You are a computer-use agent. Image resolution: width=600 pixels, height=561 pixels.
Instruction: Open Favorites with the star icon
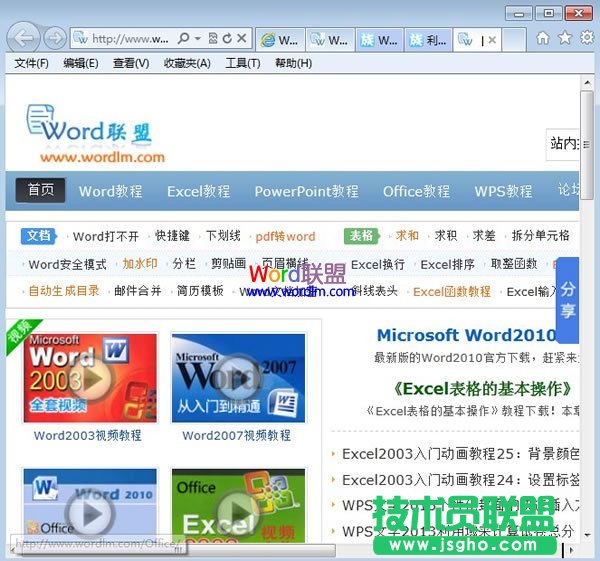[x=565, y=38]
